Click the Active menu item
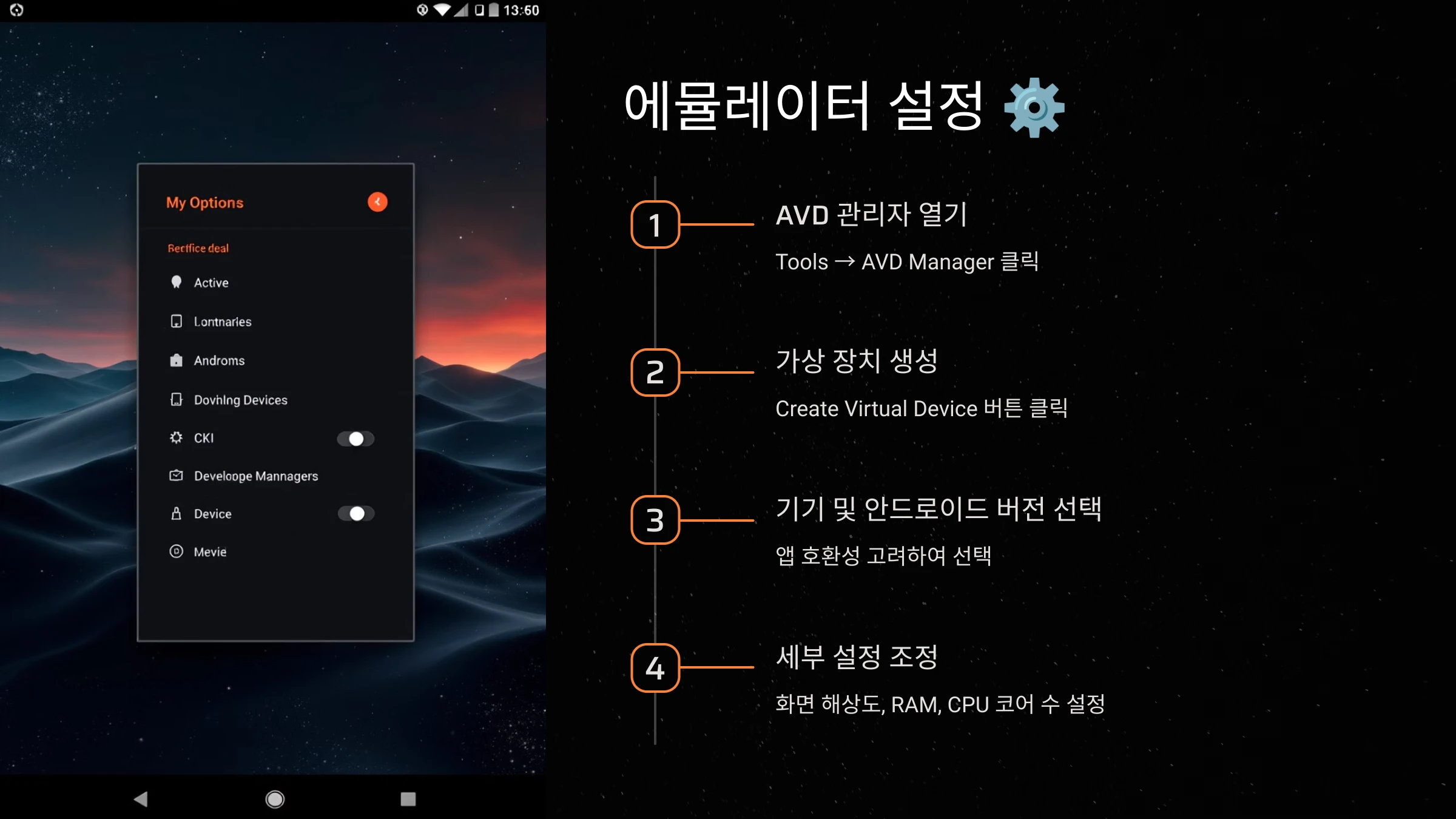This screenshot has width=1456, height=819. [x=211, y=282]
